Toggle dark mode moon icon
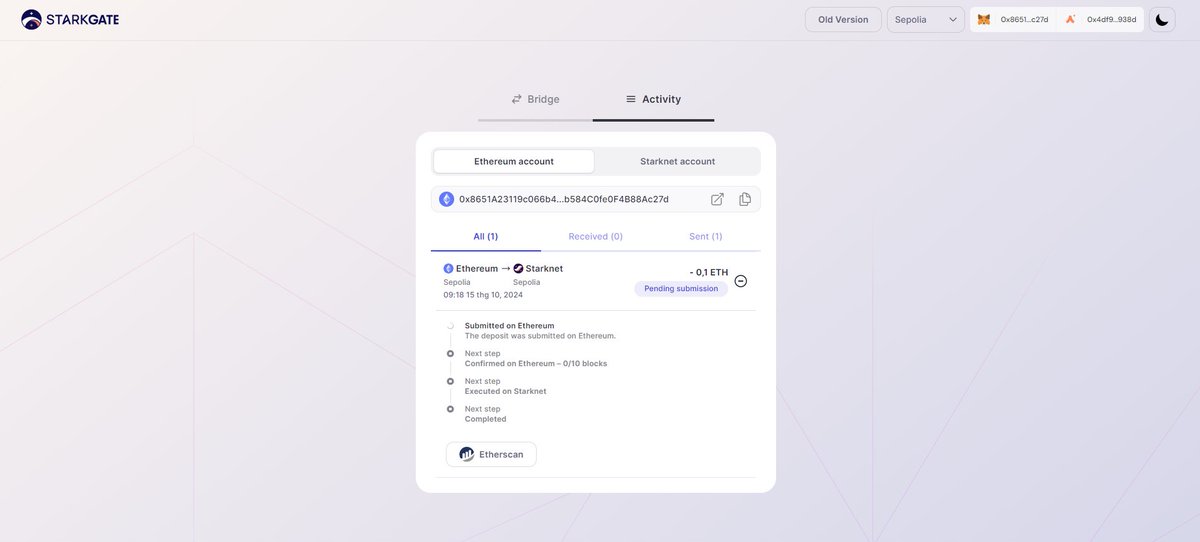This screenshot has width=1200, height=542. click(x=1162, y=19)
